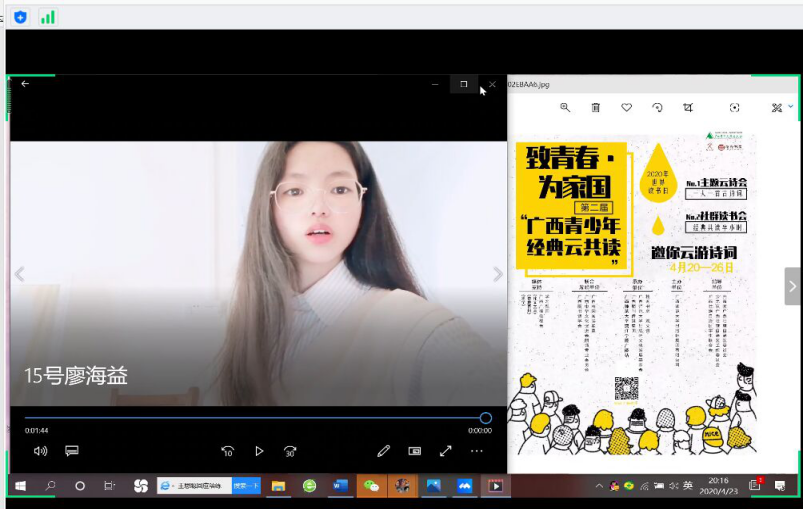Expand the edit and create dropdown arrow
Viewport: 804px width, 510px height.
tap(791, 107)
